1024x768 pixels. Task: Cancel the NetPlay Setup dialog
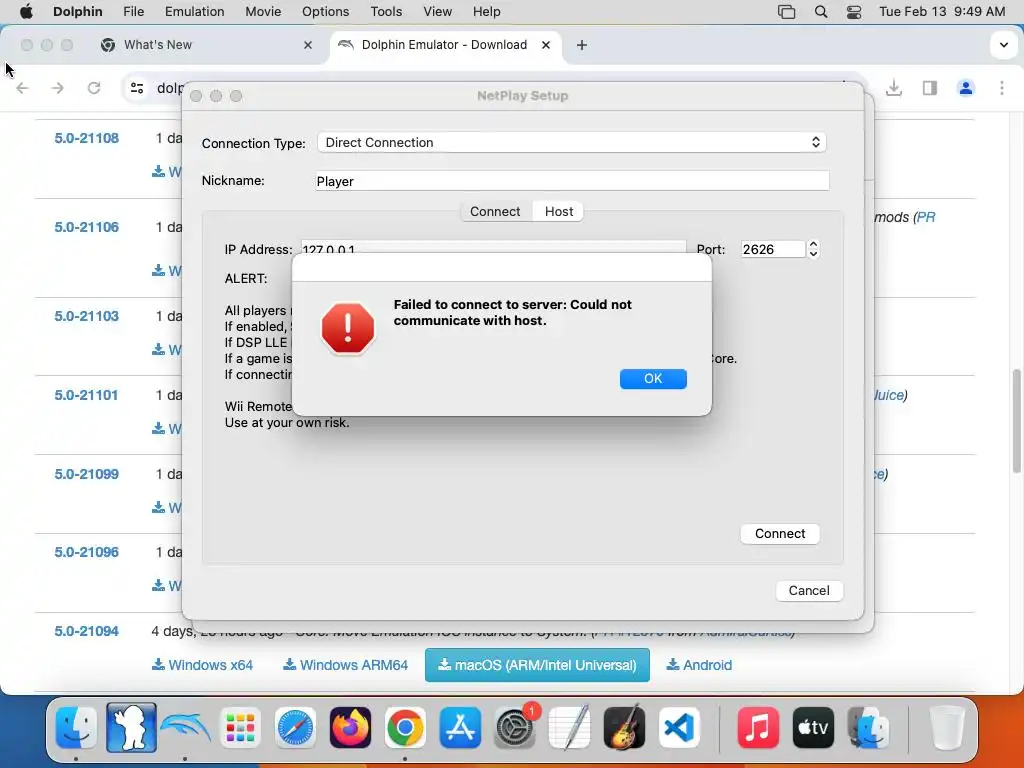[x=808, y=590]
